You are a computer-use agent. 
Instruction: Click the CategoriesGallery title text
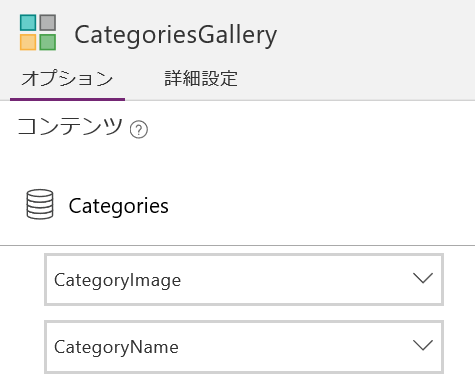tap(176, 35)
